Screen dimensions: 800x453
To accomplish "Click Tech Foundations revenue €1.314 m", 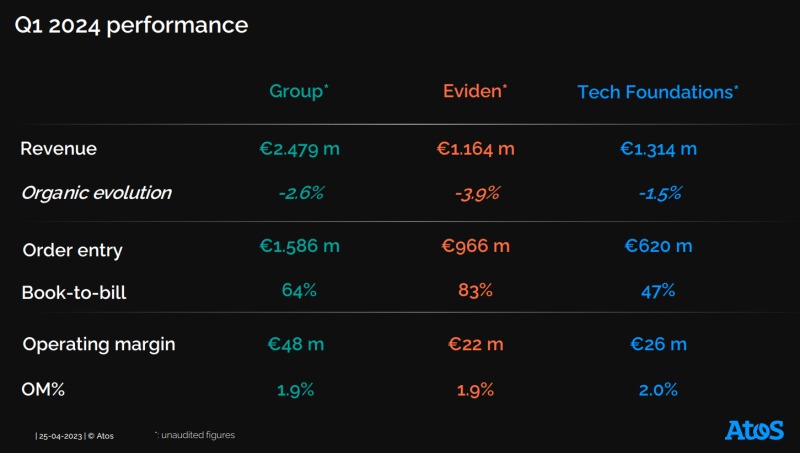I will pos(658,149).
